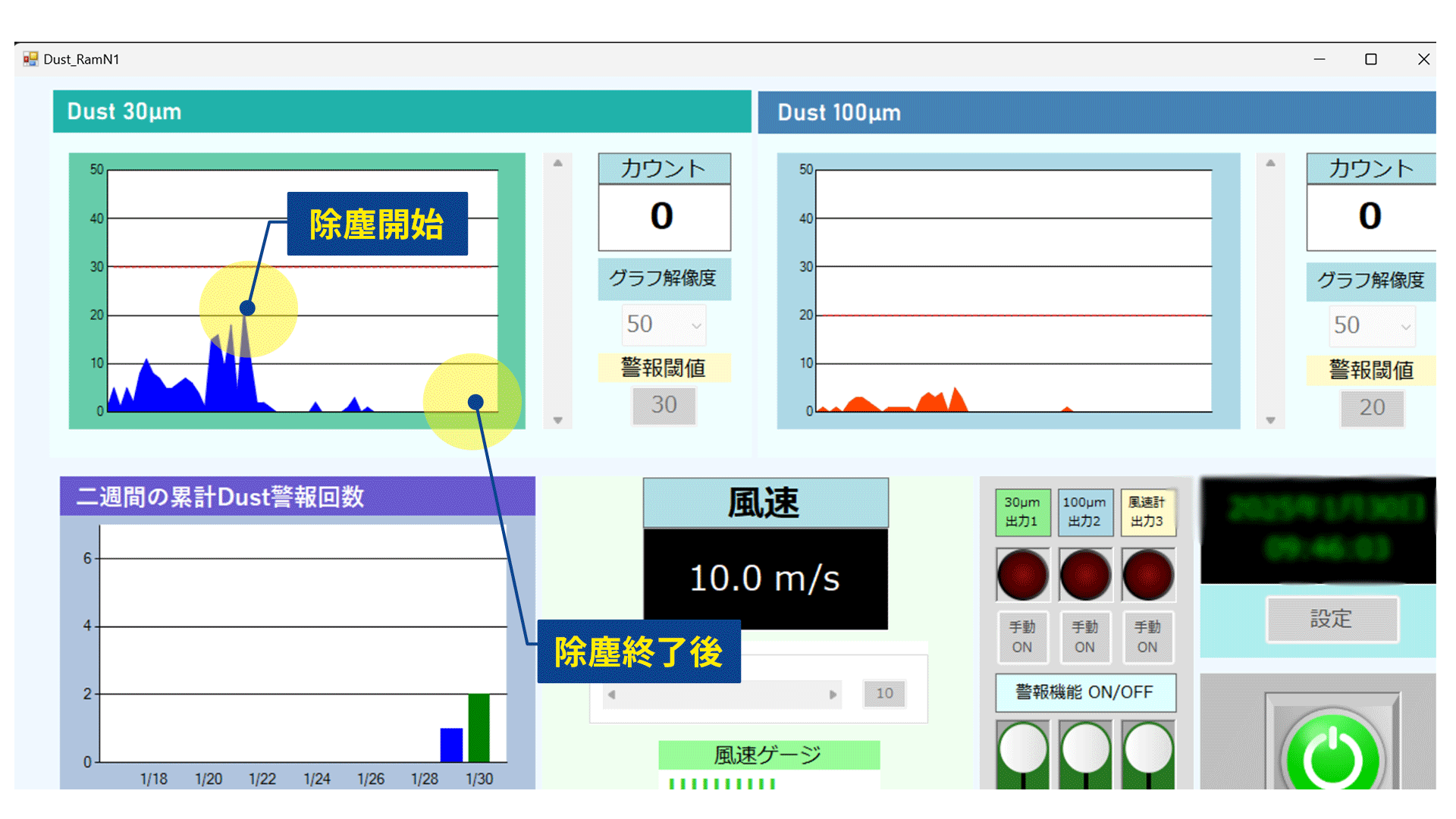Click the Dust 100μm graph scroll-down arrow
1456x819 pixels.
point(1270,420)
